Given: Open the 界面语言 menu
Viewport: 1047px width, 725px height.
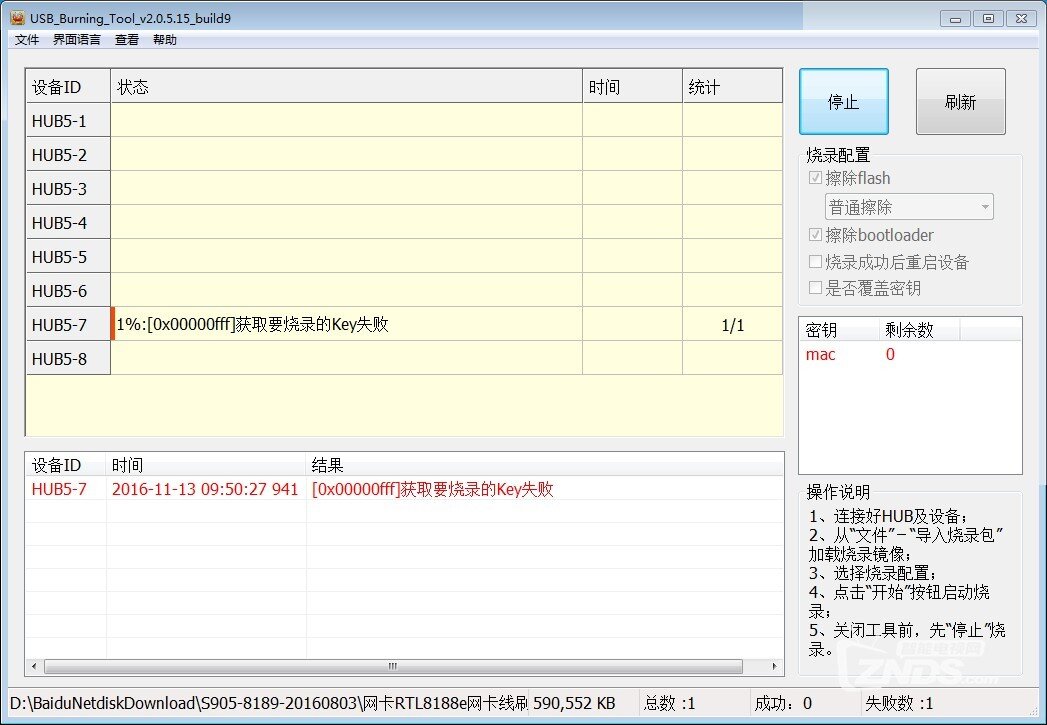Looking at the screenshot, I should [x=77, y=40].
